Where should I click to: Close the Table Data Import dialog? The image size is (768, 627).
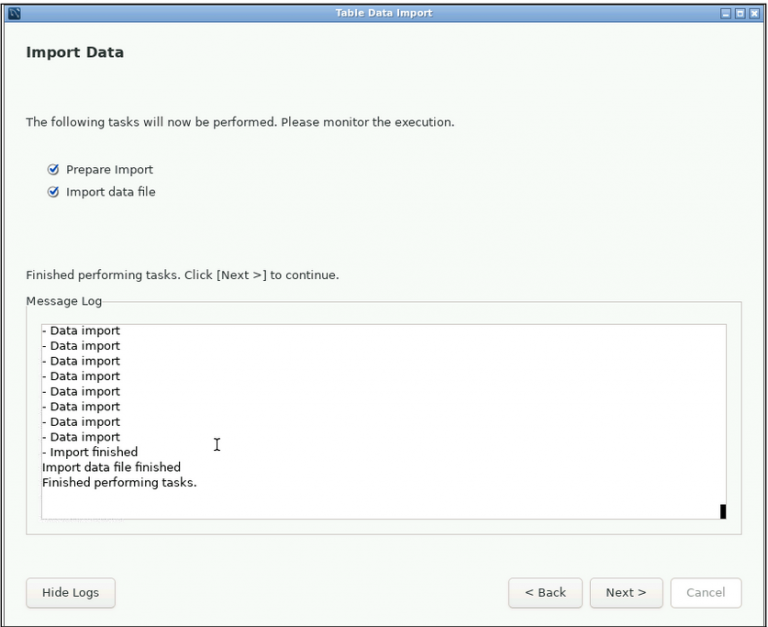tap(754, 13)
